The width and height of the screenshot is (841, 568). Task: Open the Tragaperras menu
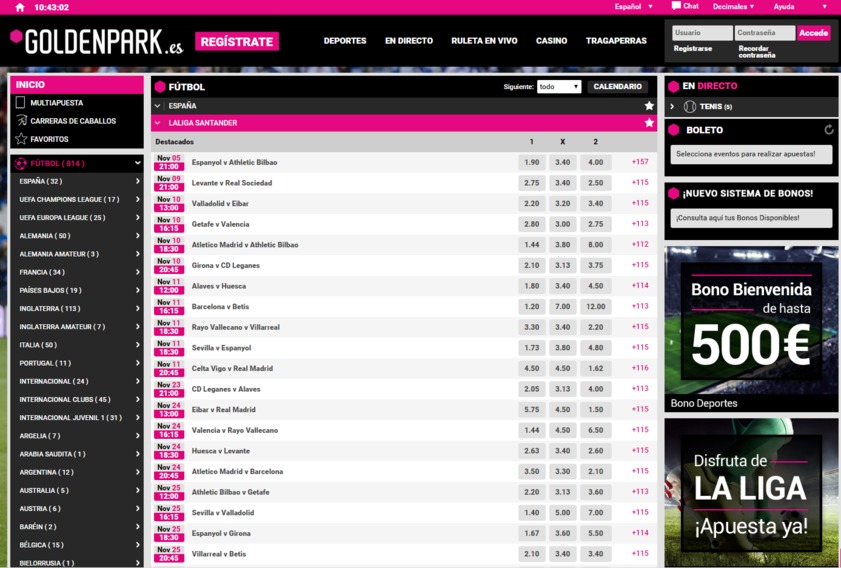coord(616,41)
